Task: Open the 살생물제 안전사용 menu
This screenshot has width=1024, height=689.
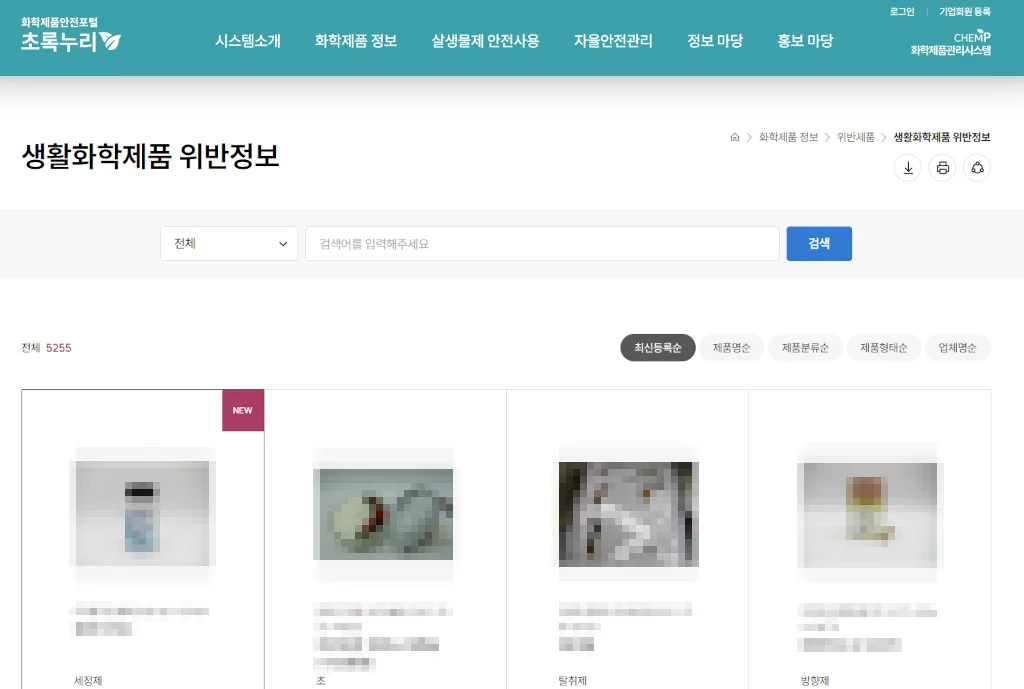Action: [x=485, y=41]
